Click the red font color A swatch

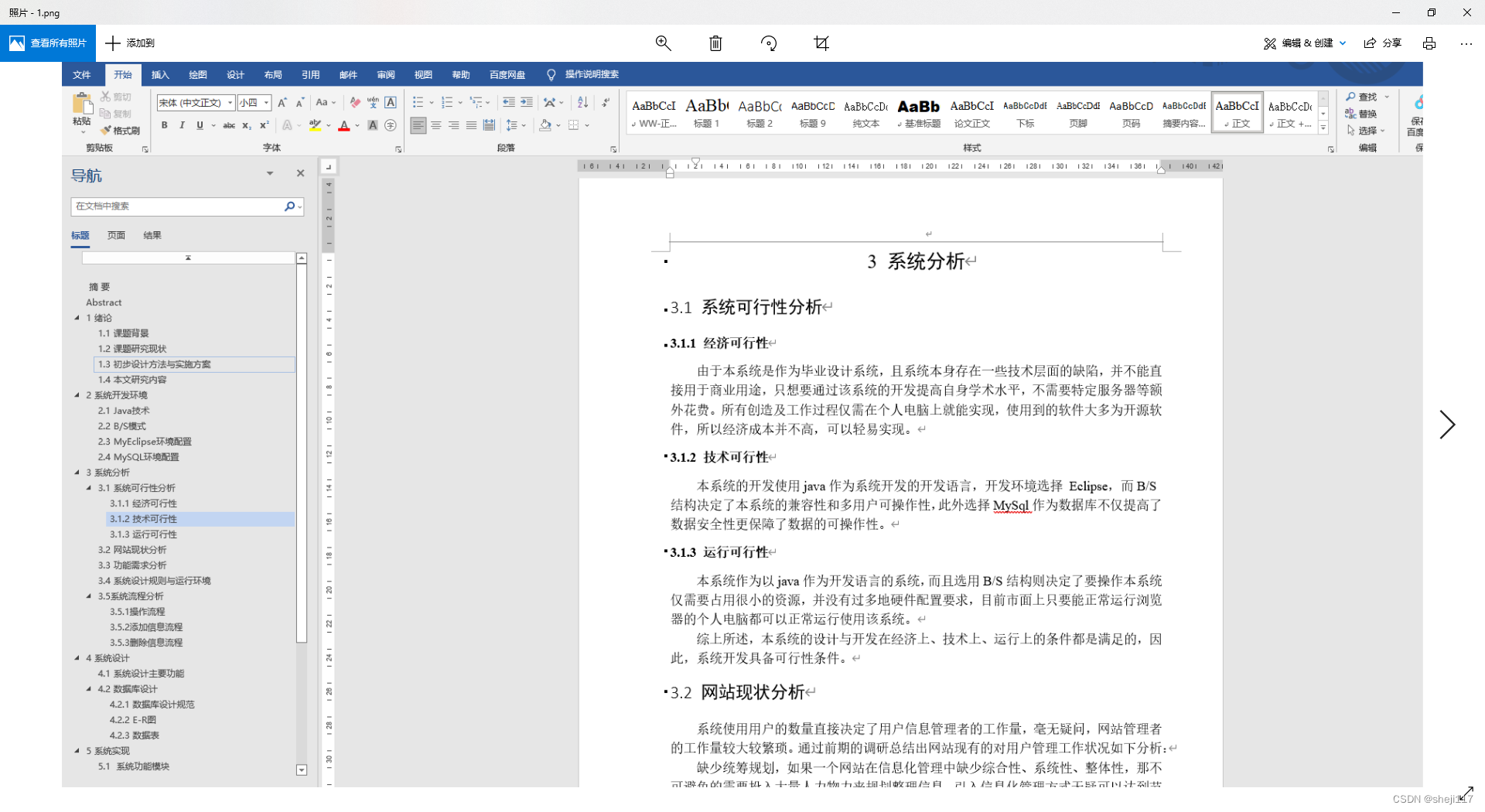click(x=344, y=125)
